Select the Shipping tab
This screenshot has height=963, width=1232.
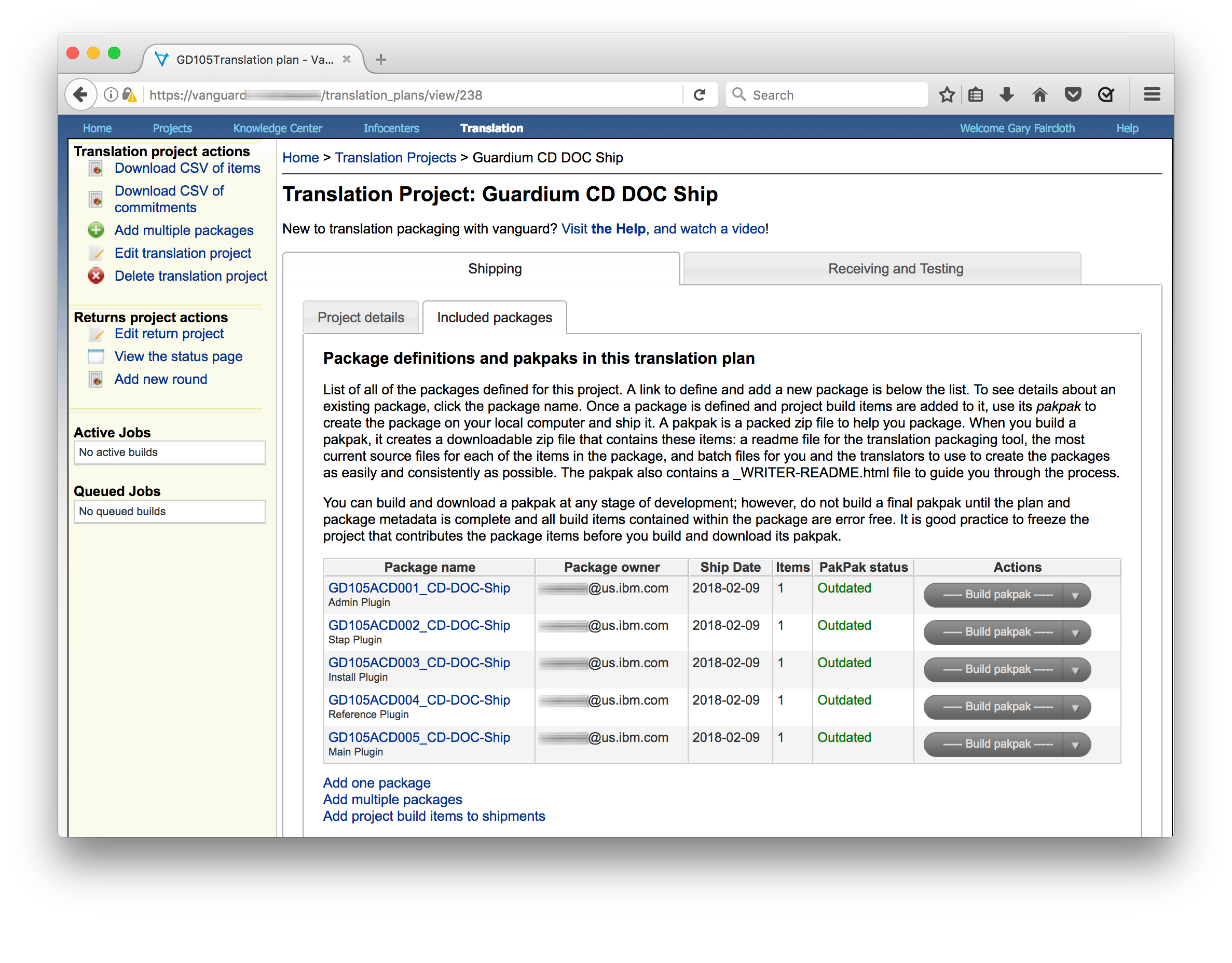[x=481, y=269]
